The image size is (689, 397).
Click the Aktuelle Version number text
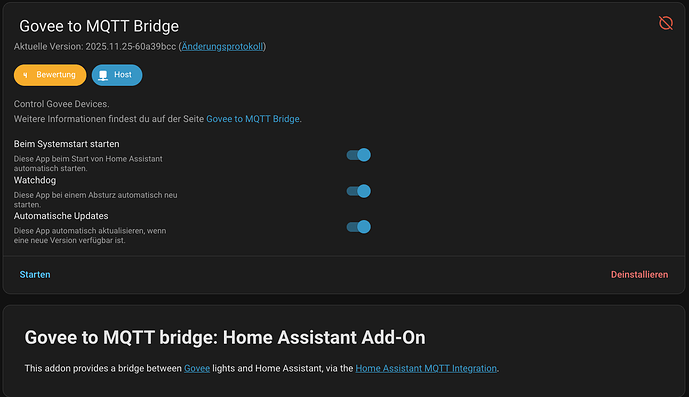coord(131,47)
